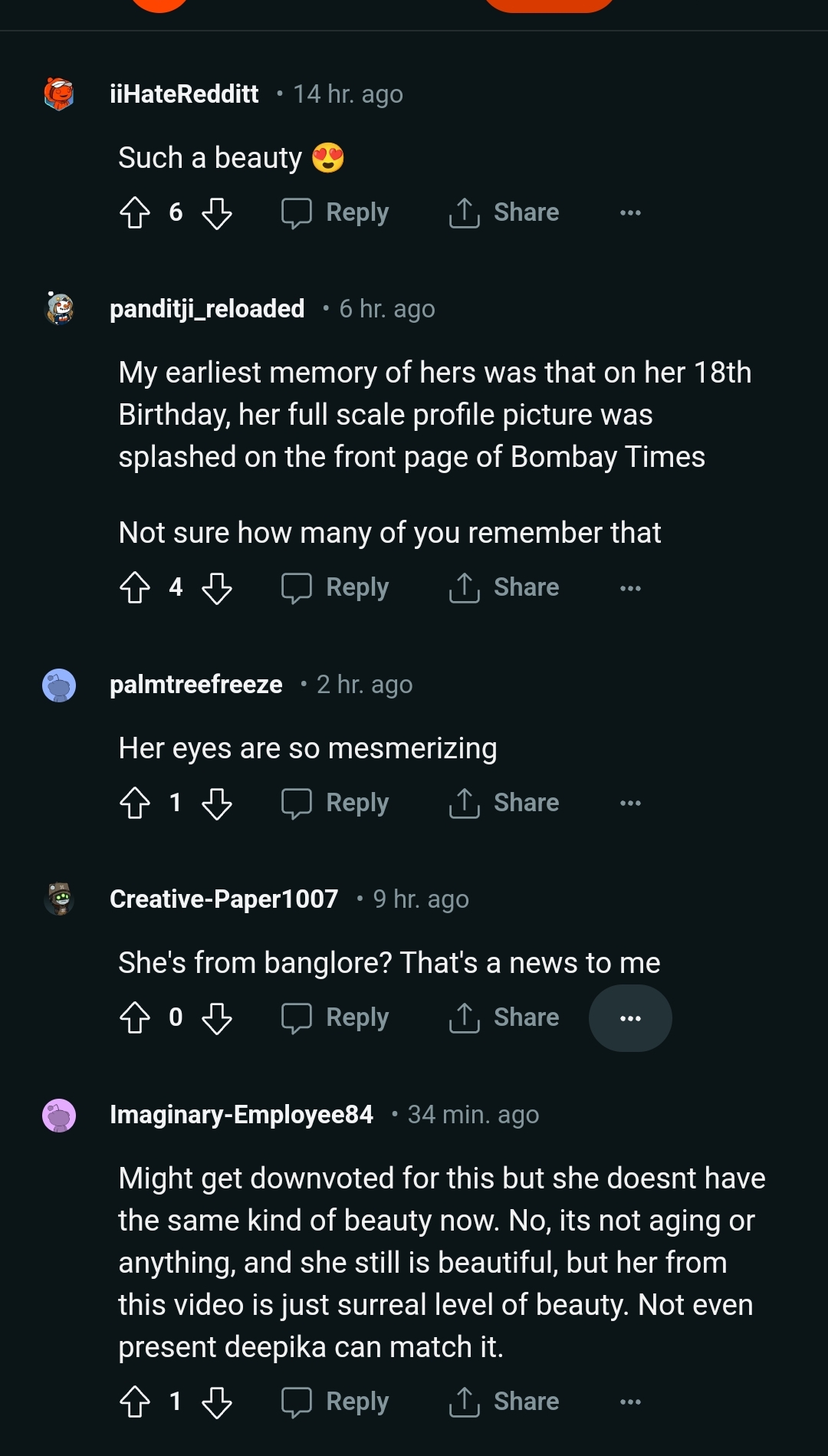Upvote panditji_reloaded's Bombay Times comment

pos(135,588)
